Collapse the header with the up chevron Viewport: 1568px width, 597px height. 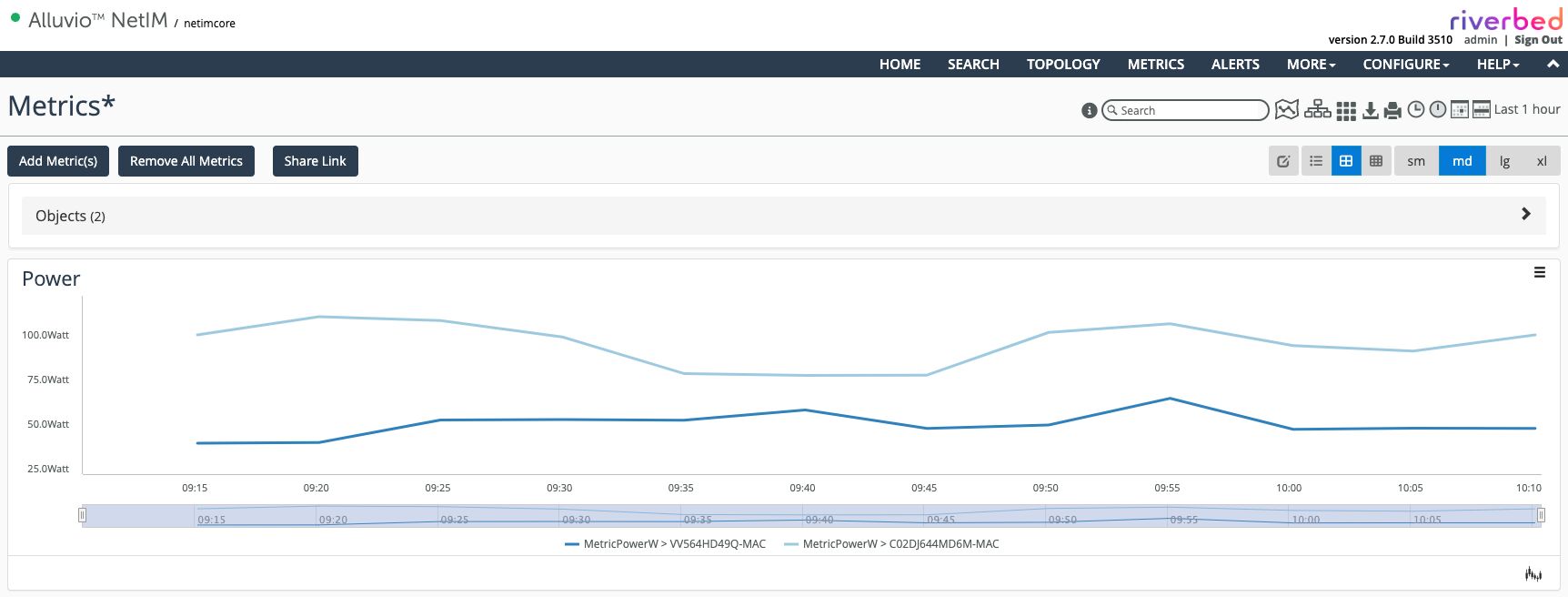pyautogui.click(x=1553, y=64)
